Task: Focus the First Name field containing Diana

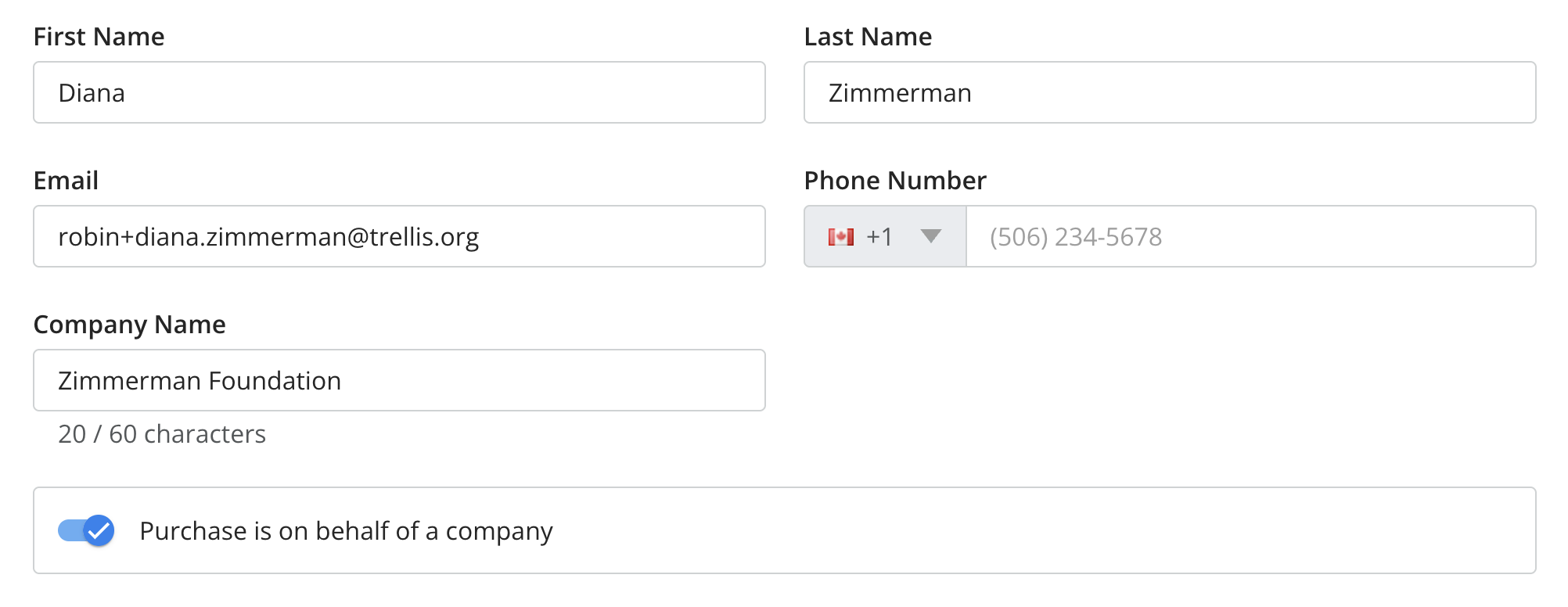Action: point(399,92)
